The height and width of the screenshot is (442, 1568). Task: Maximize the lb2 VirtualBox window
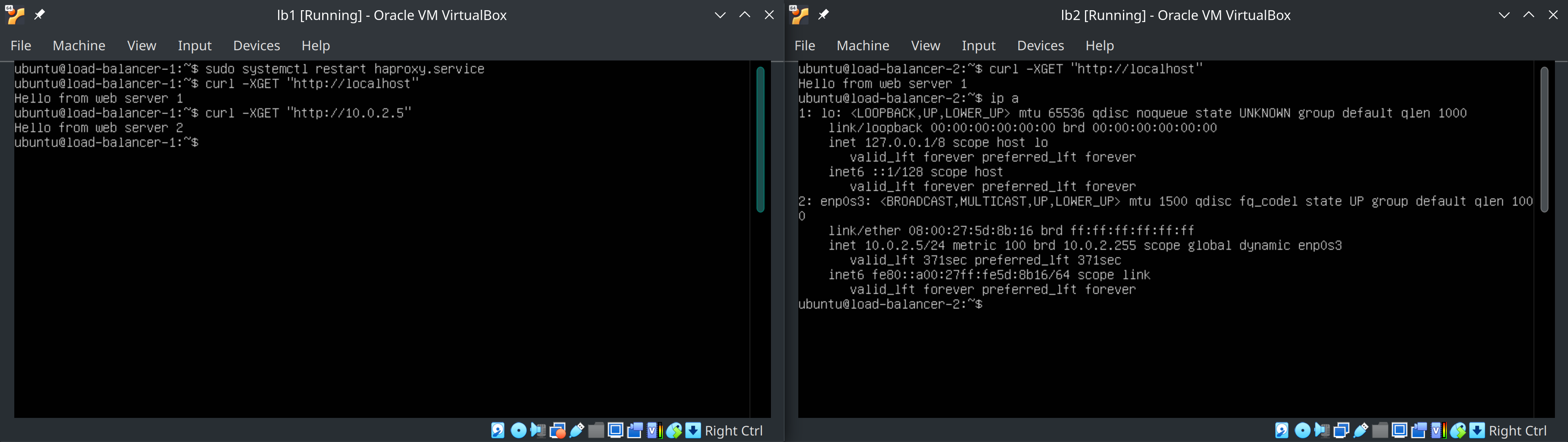1528,15
